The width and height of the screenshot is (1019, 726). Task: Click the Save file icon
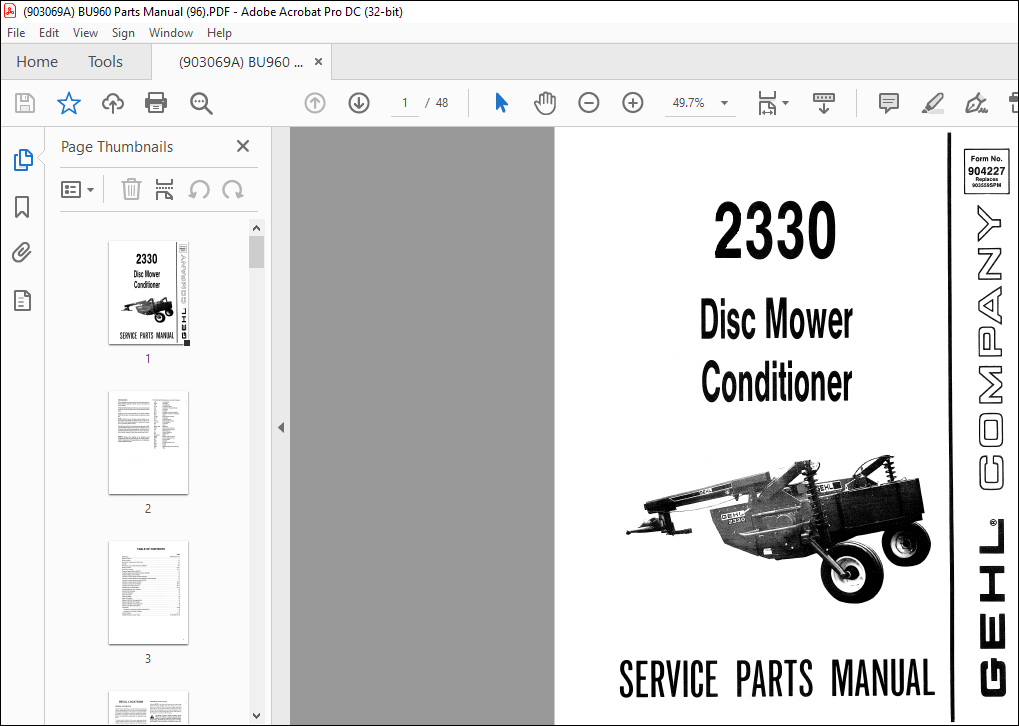25,103
